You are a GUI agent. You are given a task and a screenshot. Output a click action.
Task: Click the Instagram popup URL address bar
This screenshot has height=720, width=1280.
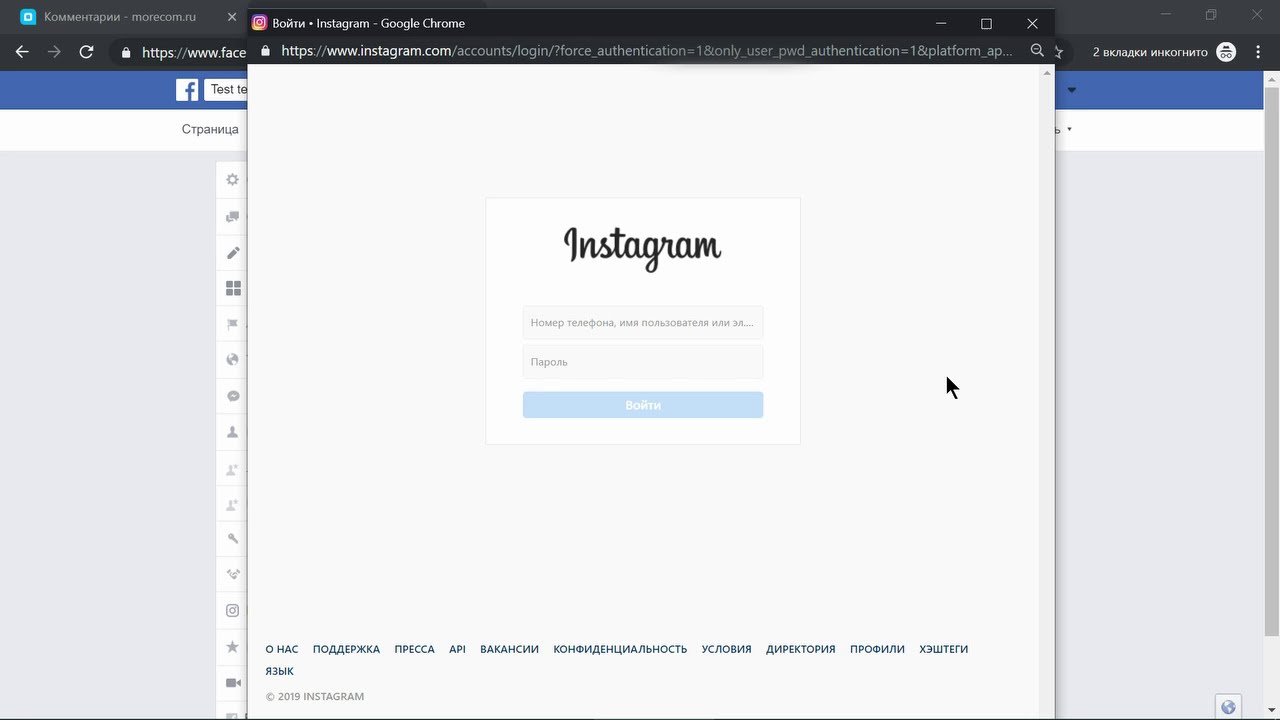pos(647,51)
